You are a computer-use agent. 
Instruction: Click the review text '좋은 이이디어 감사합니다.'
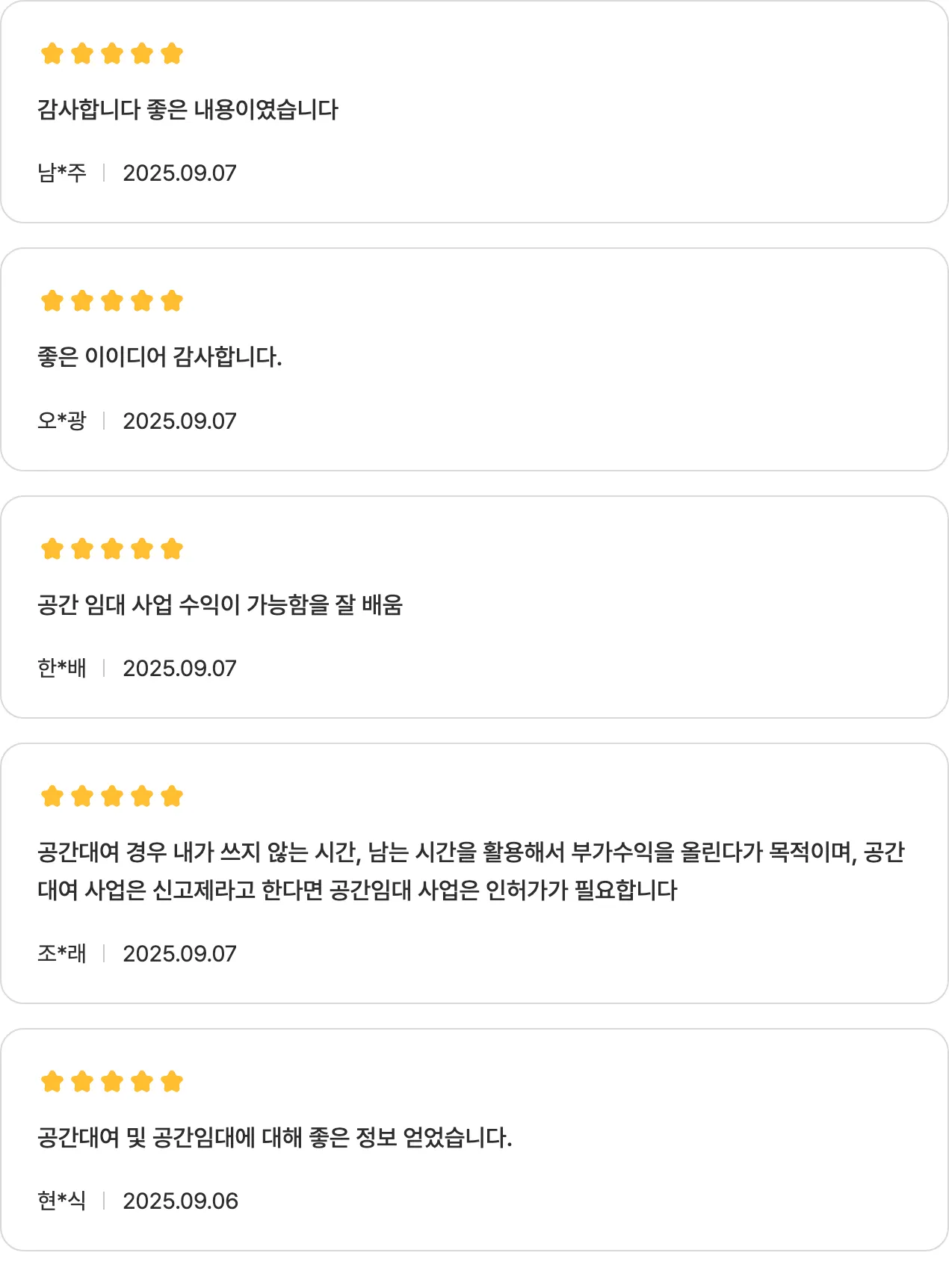(160, 357)
